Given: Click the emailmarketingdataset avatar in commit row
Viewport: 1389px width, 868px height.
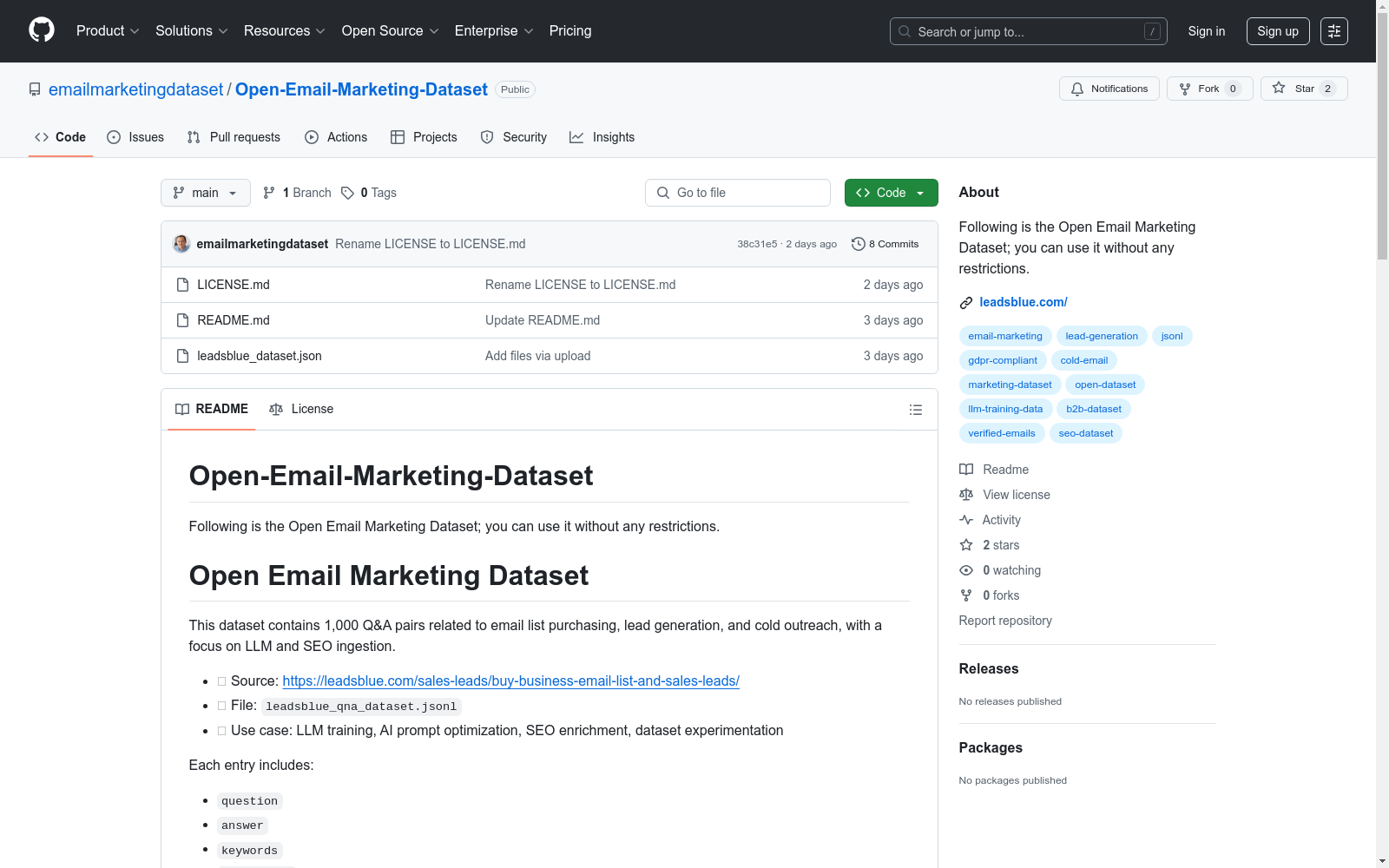Looking at the screenshot, I should click(181, 244).
